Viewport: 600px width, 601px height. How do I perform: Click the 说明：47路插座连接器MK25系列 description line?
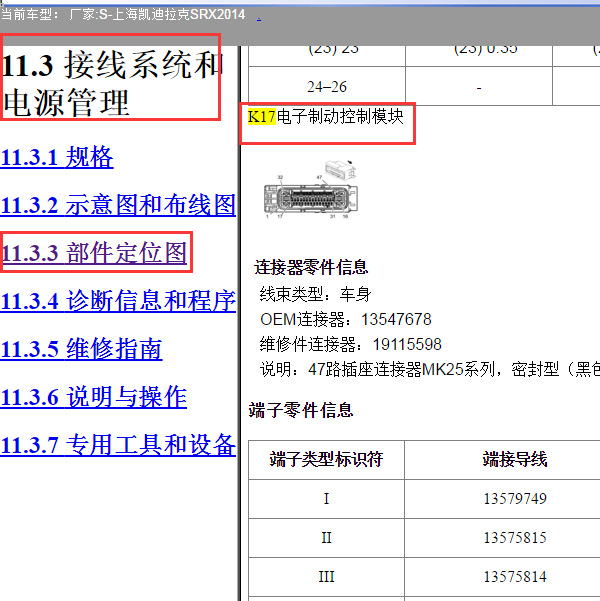point(429,370)
